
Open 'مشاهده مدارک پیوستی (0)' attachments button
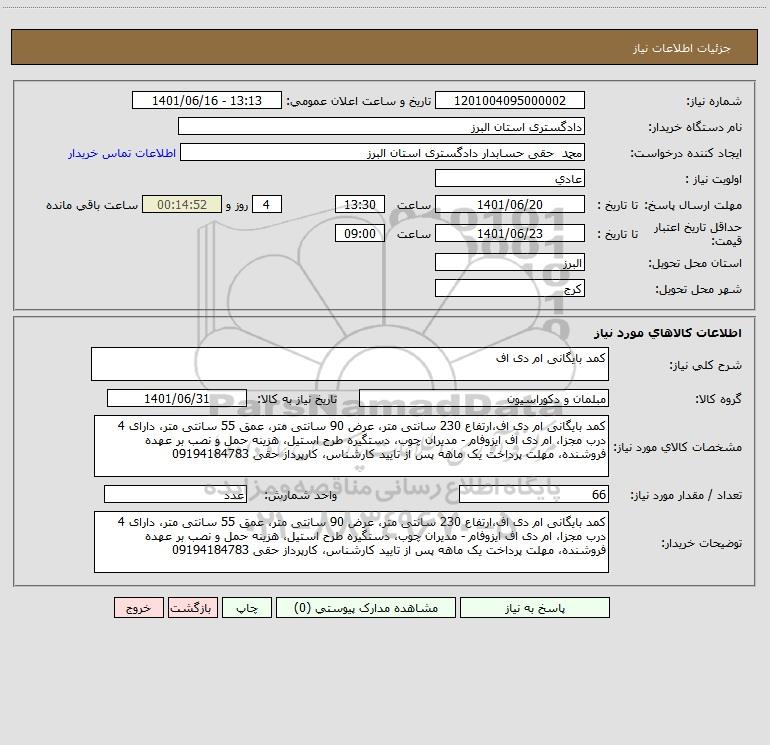pos(366,607)
